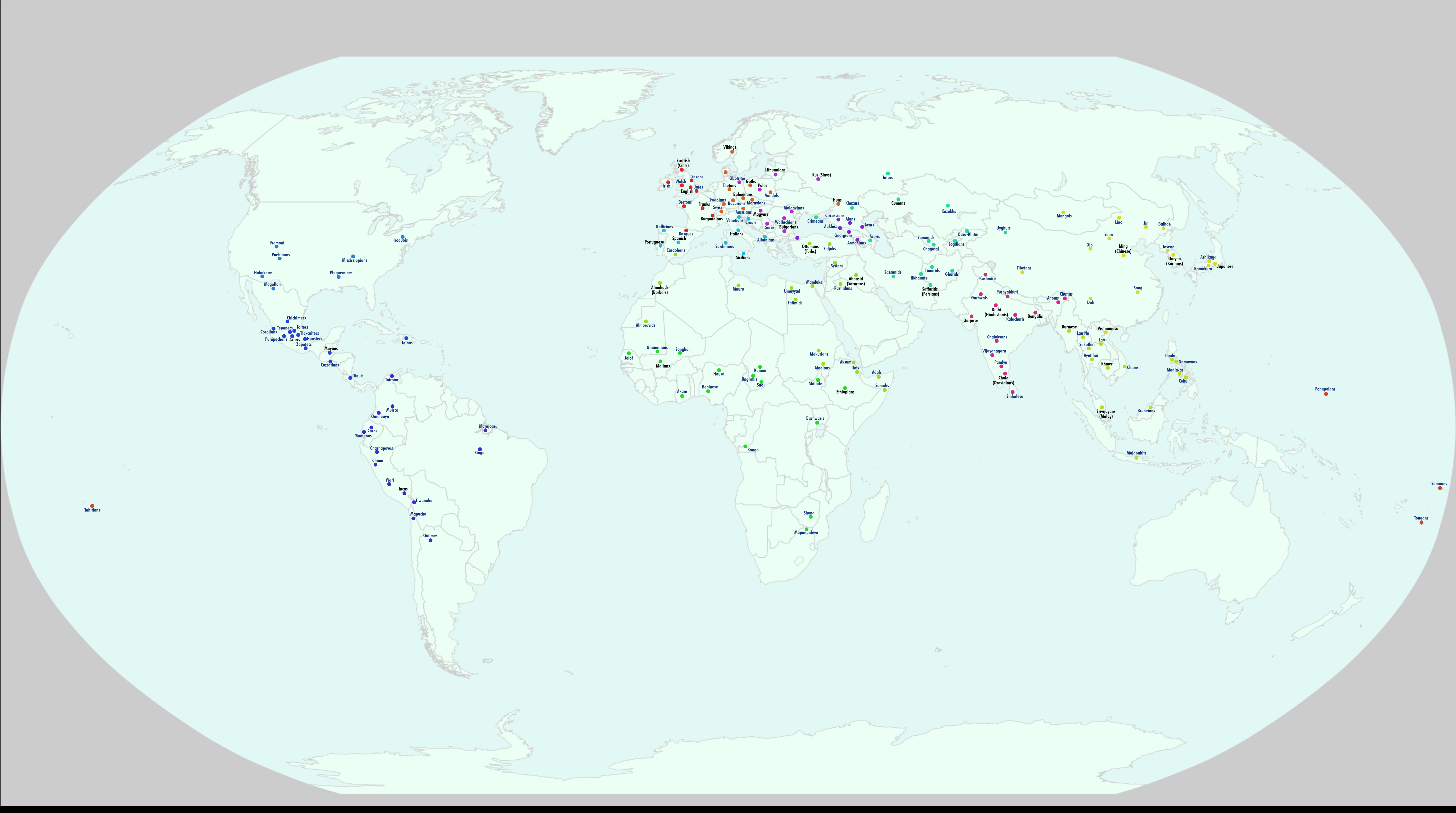The image size is (1456, 813).
Task: Click the Bruneians marker on Borneo
Action: click(x=1150, y=407)
